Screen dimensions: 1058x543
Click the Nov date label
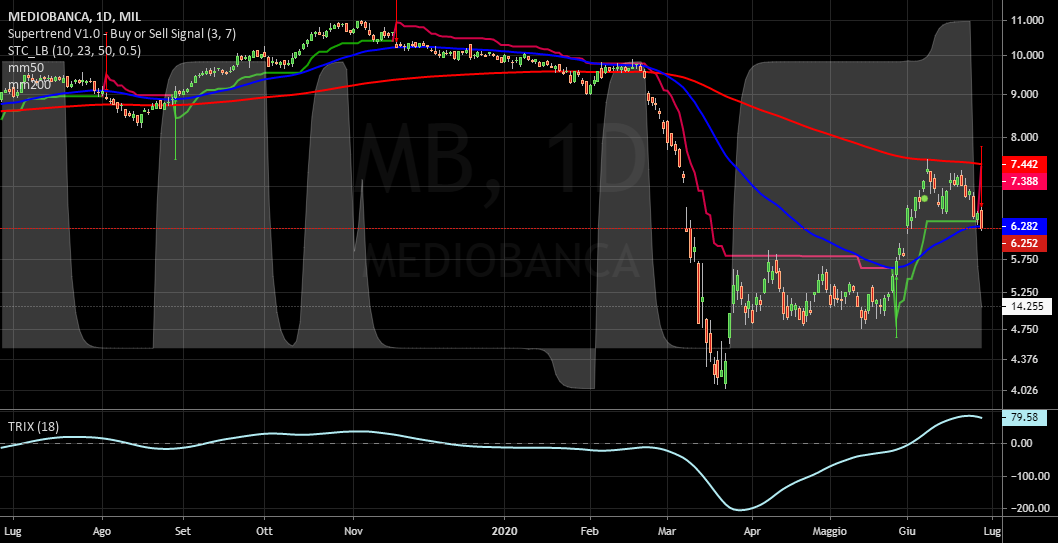353,532
